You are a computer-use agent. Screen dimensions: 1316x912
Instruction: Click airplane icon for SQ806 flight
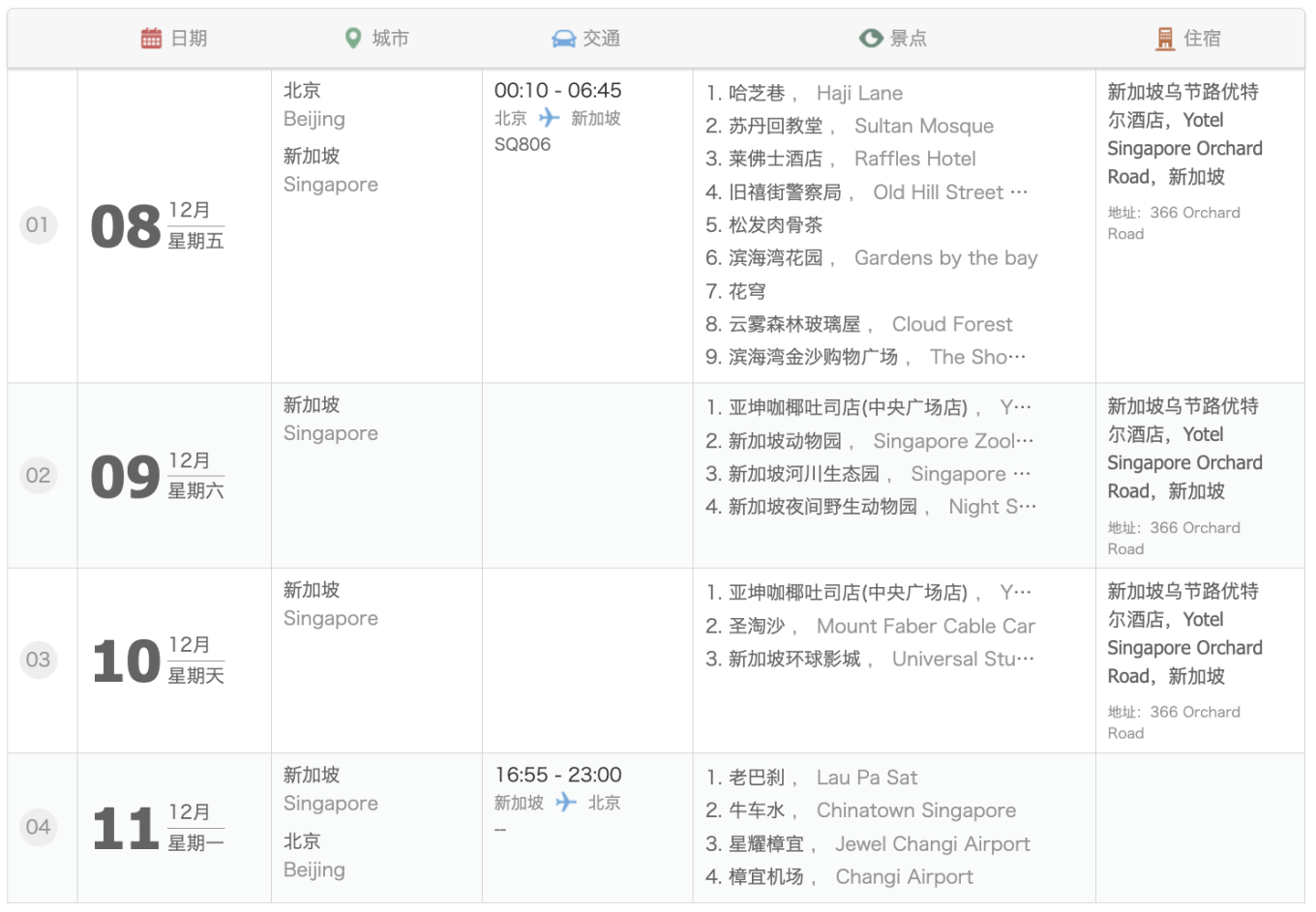click(x=550, y=118)
